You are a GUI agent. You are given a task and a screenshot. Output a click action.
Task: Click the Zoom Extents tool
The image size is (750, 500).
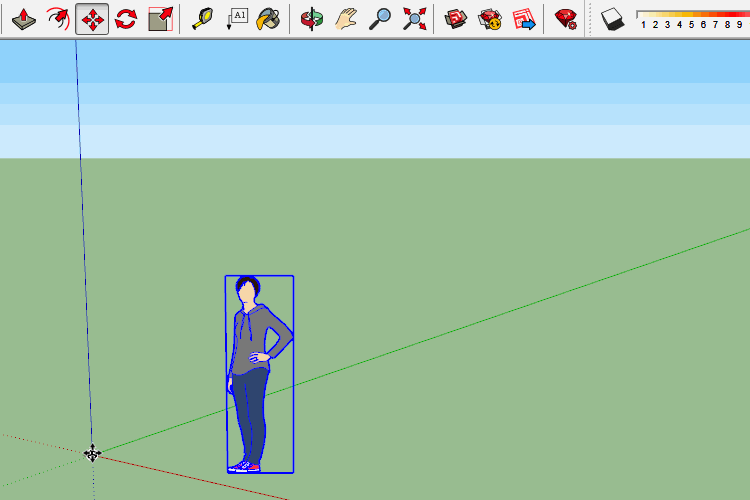(414, 18)
